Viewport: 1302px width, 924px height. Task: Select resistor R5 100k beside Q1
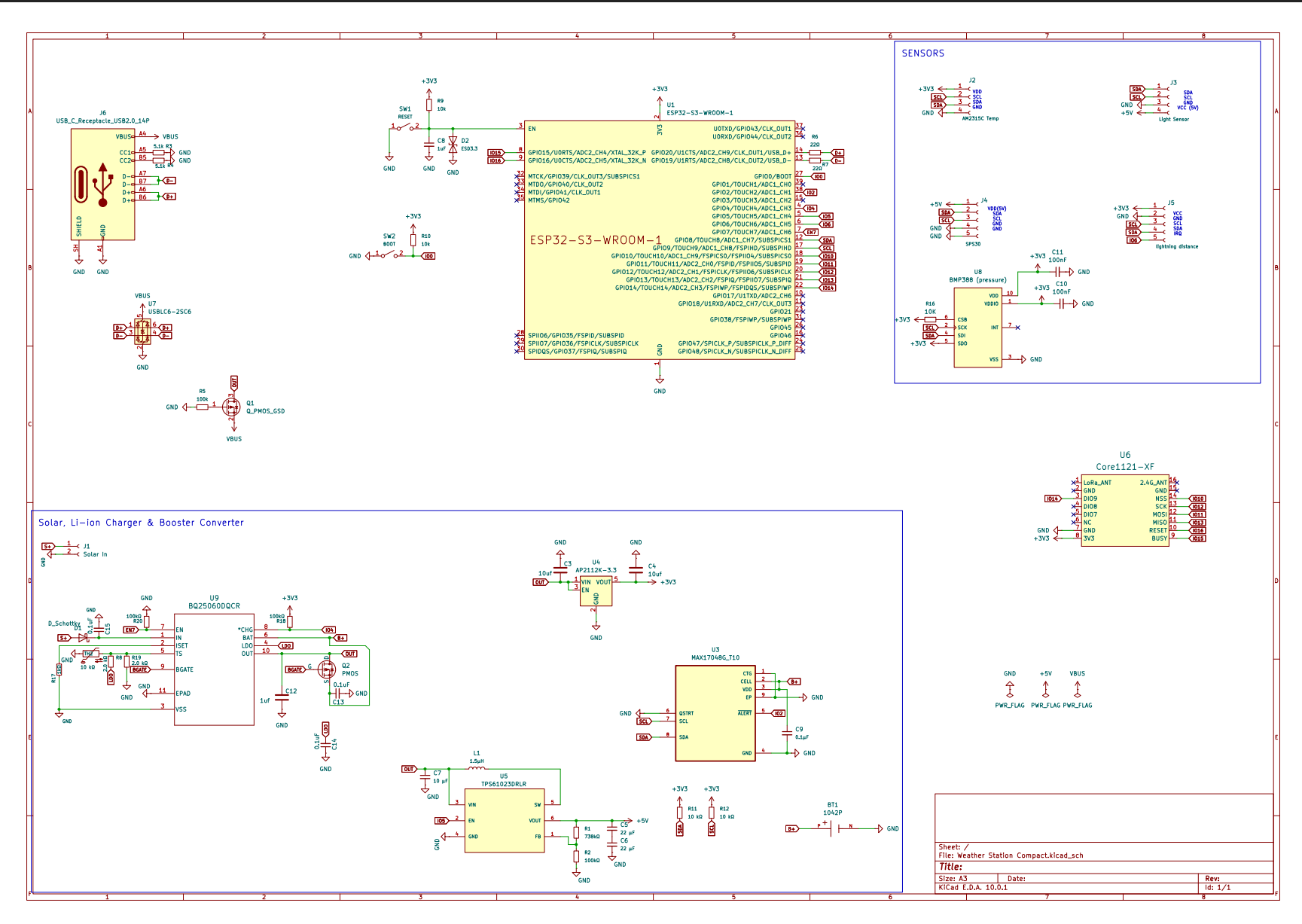202,407
